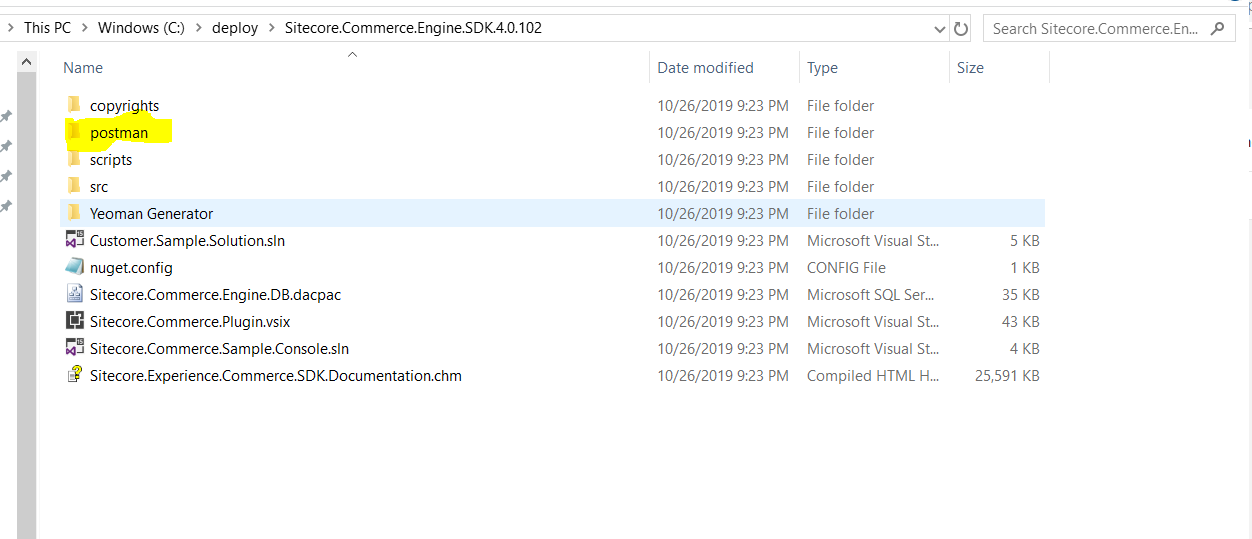Click the nuget.config file icon
Image resolution: width=1252 pixels, height=539 pixels.
(74, 267)
